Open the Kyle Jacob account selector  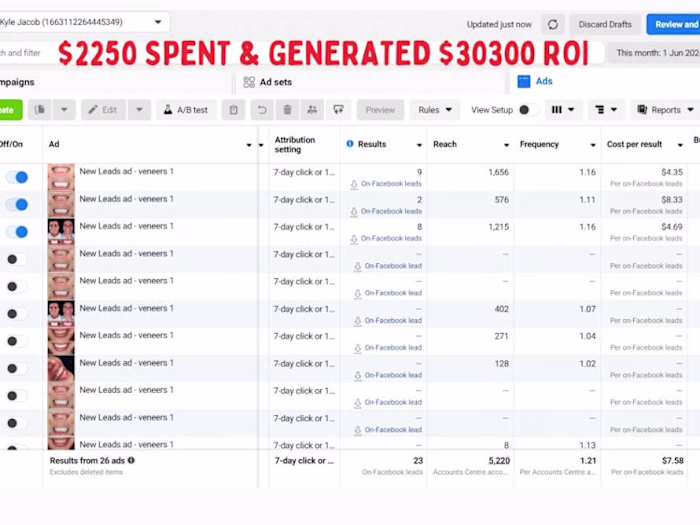pos(84,22)
